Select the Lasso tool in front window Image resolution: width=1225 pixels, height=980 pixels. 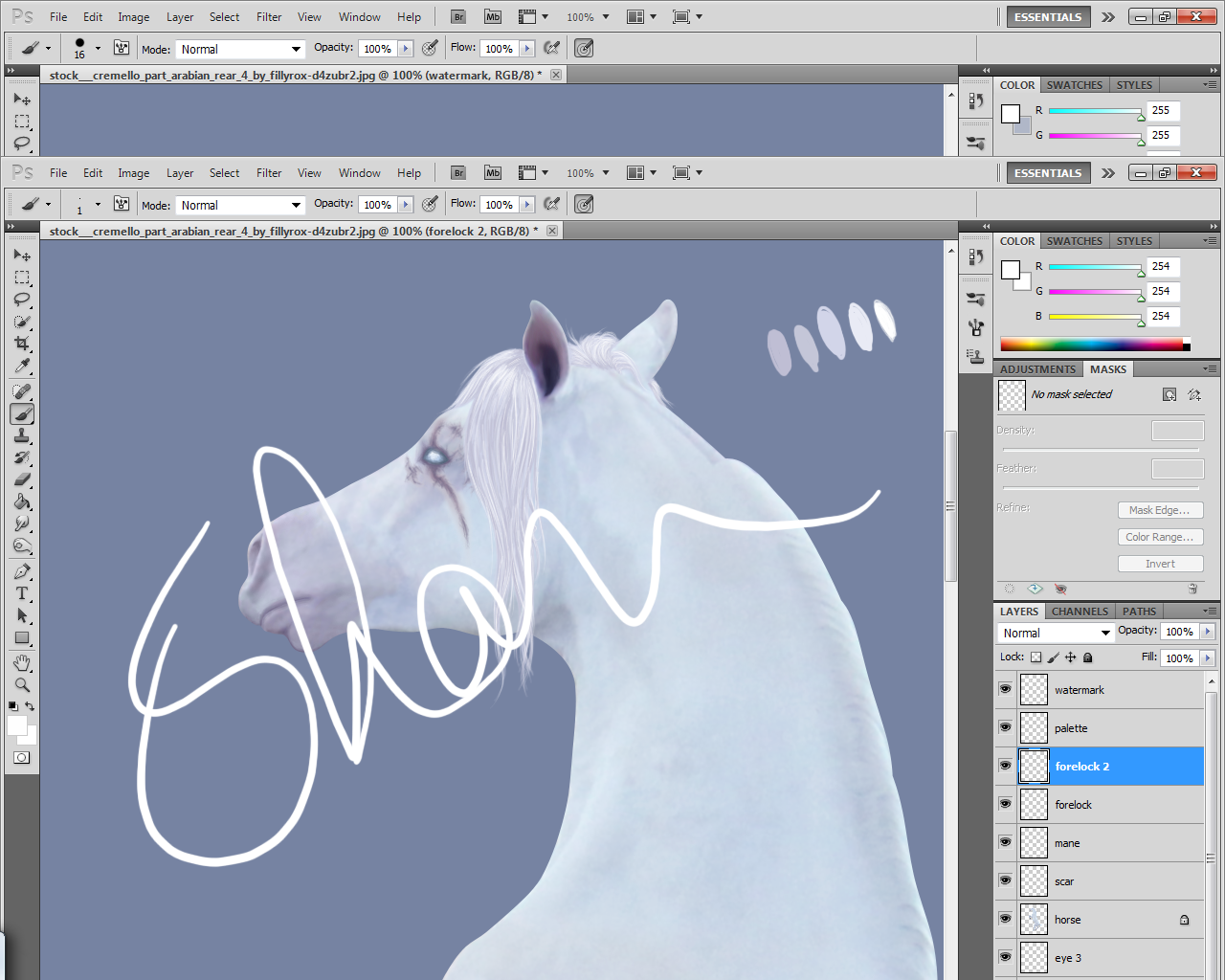click(22, 300)
